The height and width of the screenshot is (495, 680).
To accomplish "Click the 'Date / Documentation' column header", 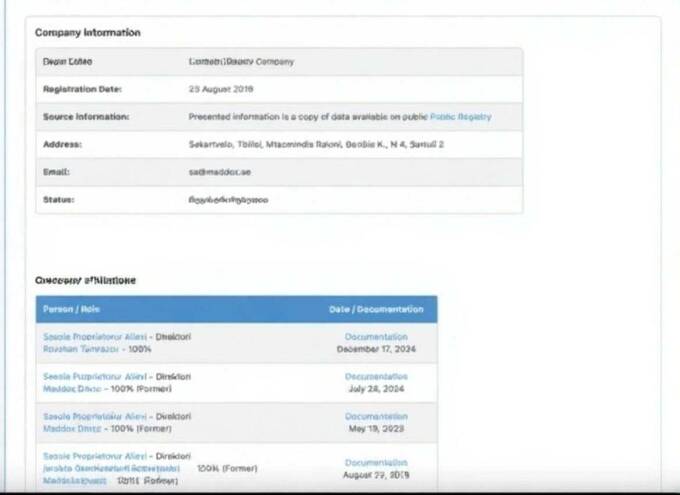I will click(x=376, y=309).
